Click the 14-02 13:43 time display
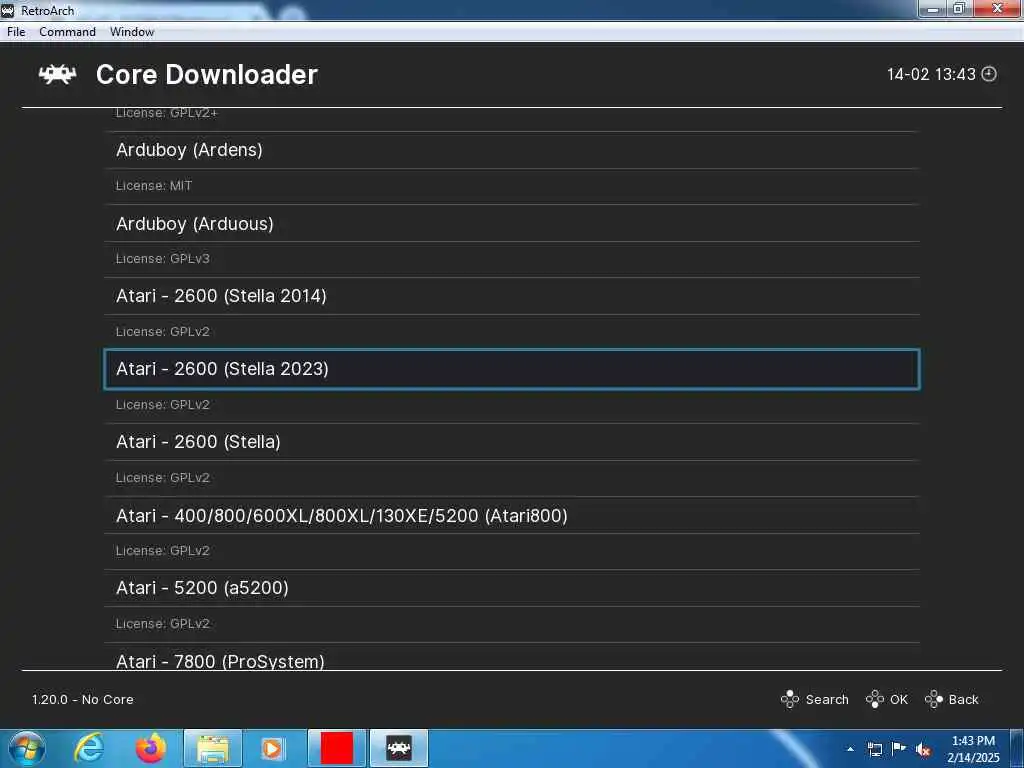This screenshot has width=1024, height=768. (931, 74)
